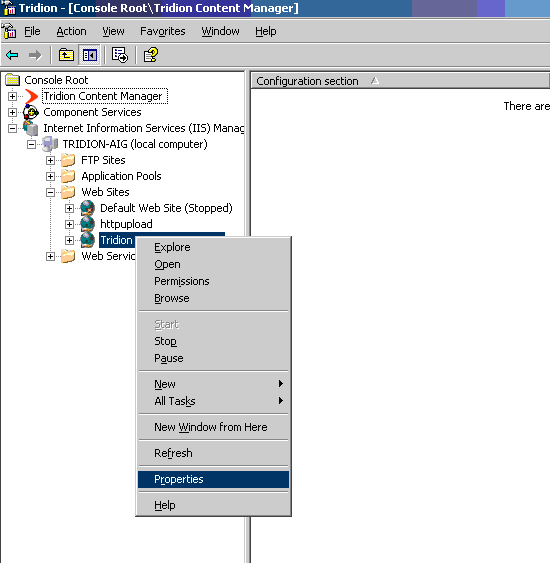The height and width of the screenshot is (563, 550).
Task: Select the httpupload web site
Action: tap(126, 224)
